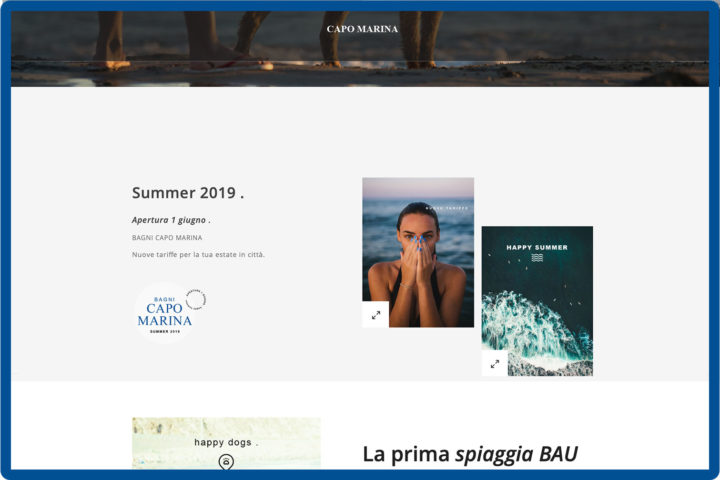The image size is (720, 480).
Task: Click the Nuove tariffe per la tua estate line
Action: point(198,254)
